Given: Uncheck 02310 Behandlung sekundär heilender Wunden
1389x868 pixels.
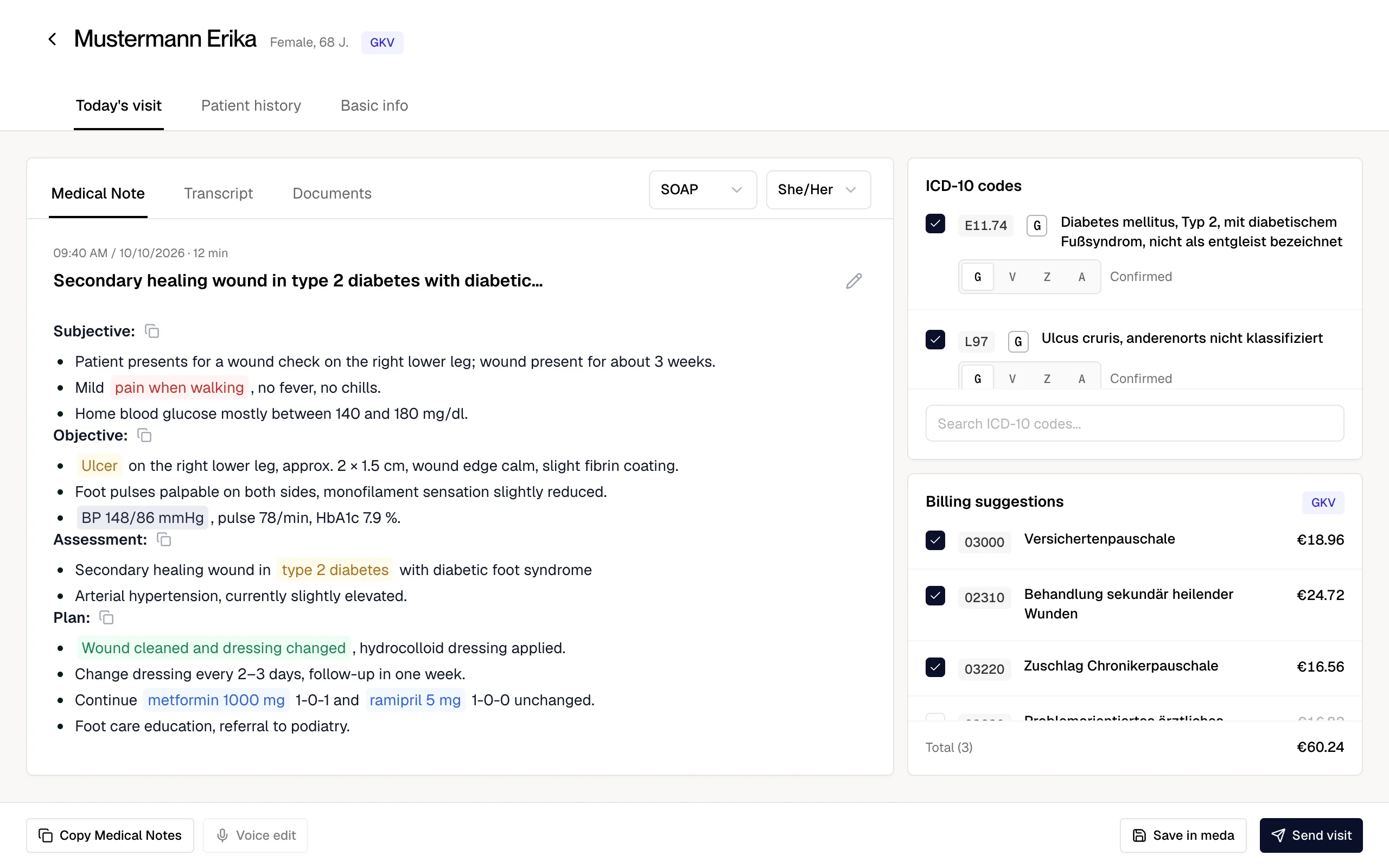Looking at the screenshot, I should (935, 596).
